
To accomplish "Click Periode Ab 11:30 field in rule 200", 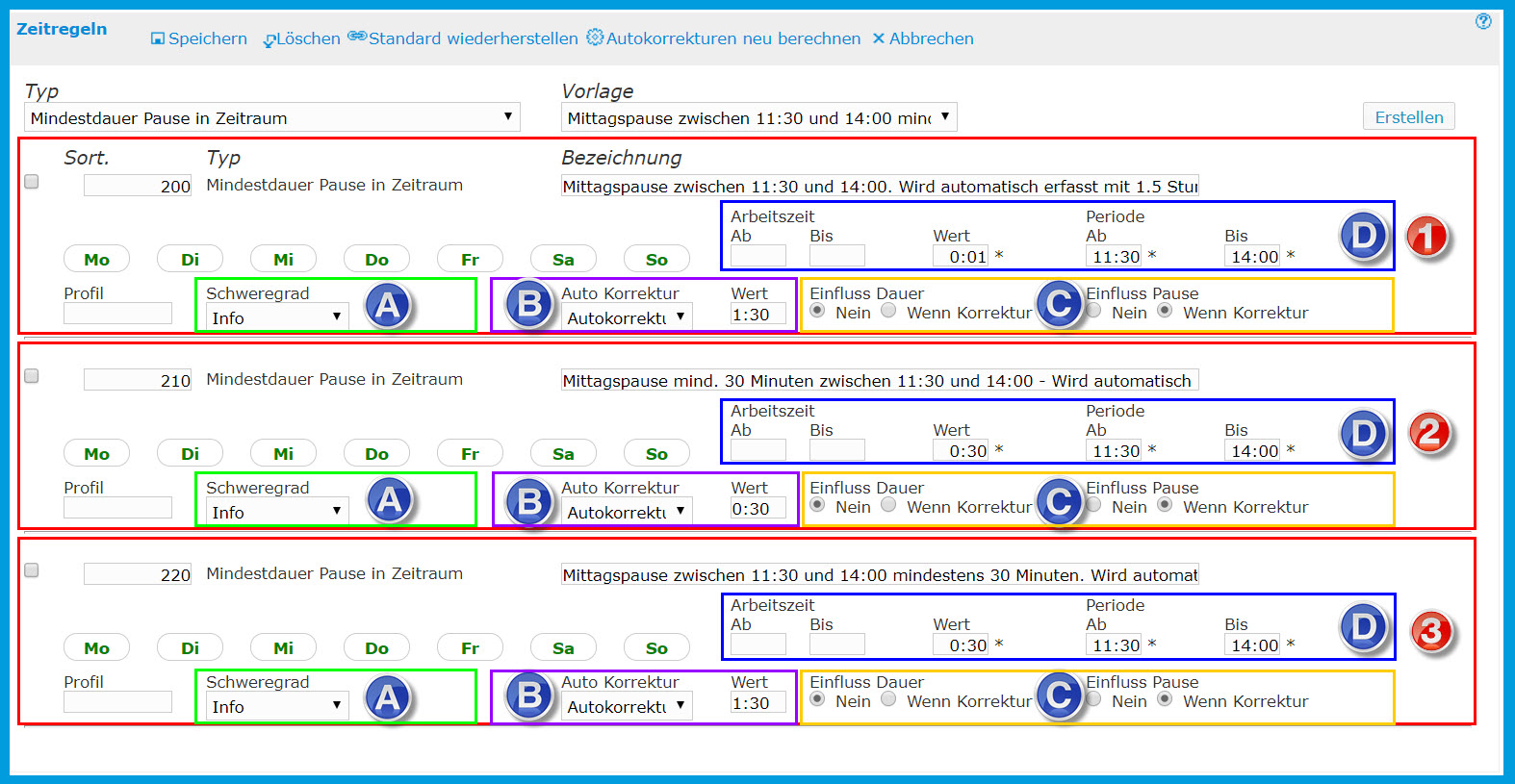I will 1114,256.
